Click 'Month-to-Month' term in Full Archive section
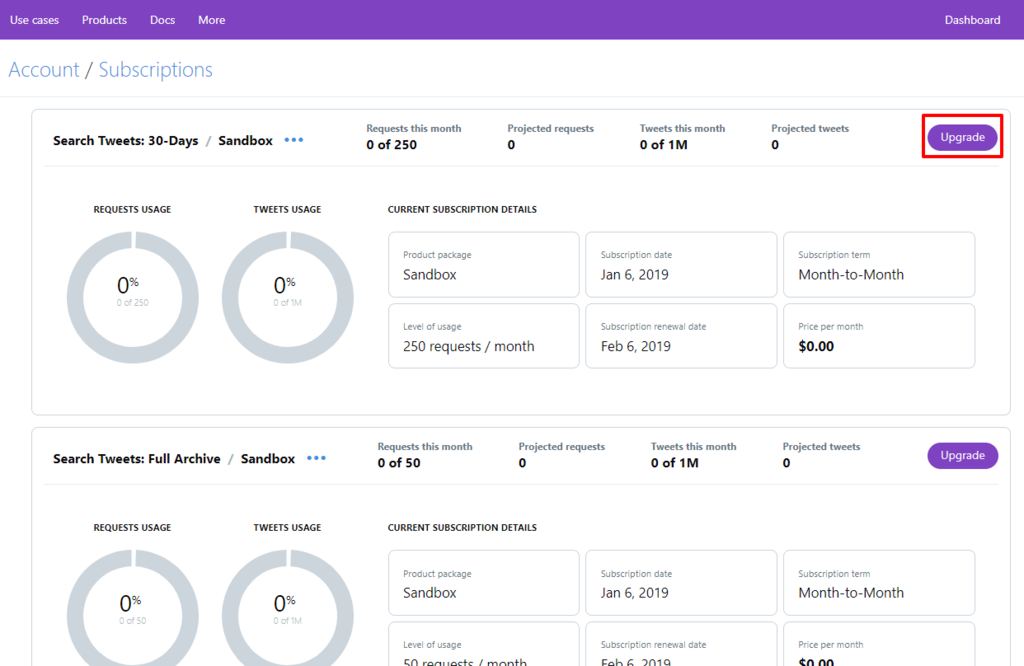The width and height of the screenshot is (1024, 666). pyautogui.click(x=851, y=592)
